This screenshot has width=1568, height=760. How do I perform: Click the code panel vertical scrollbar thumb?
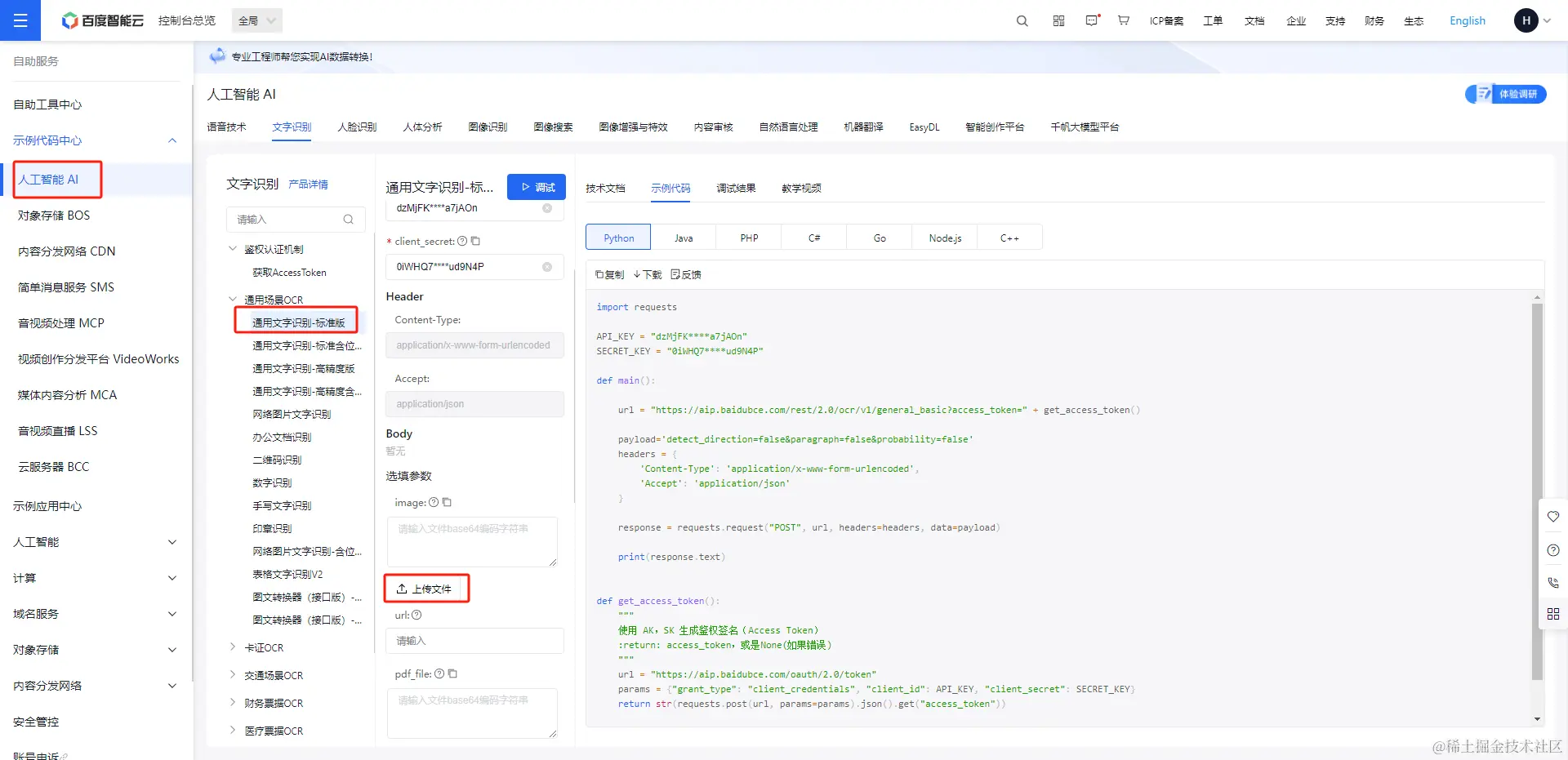[1537, 491]
